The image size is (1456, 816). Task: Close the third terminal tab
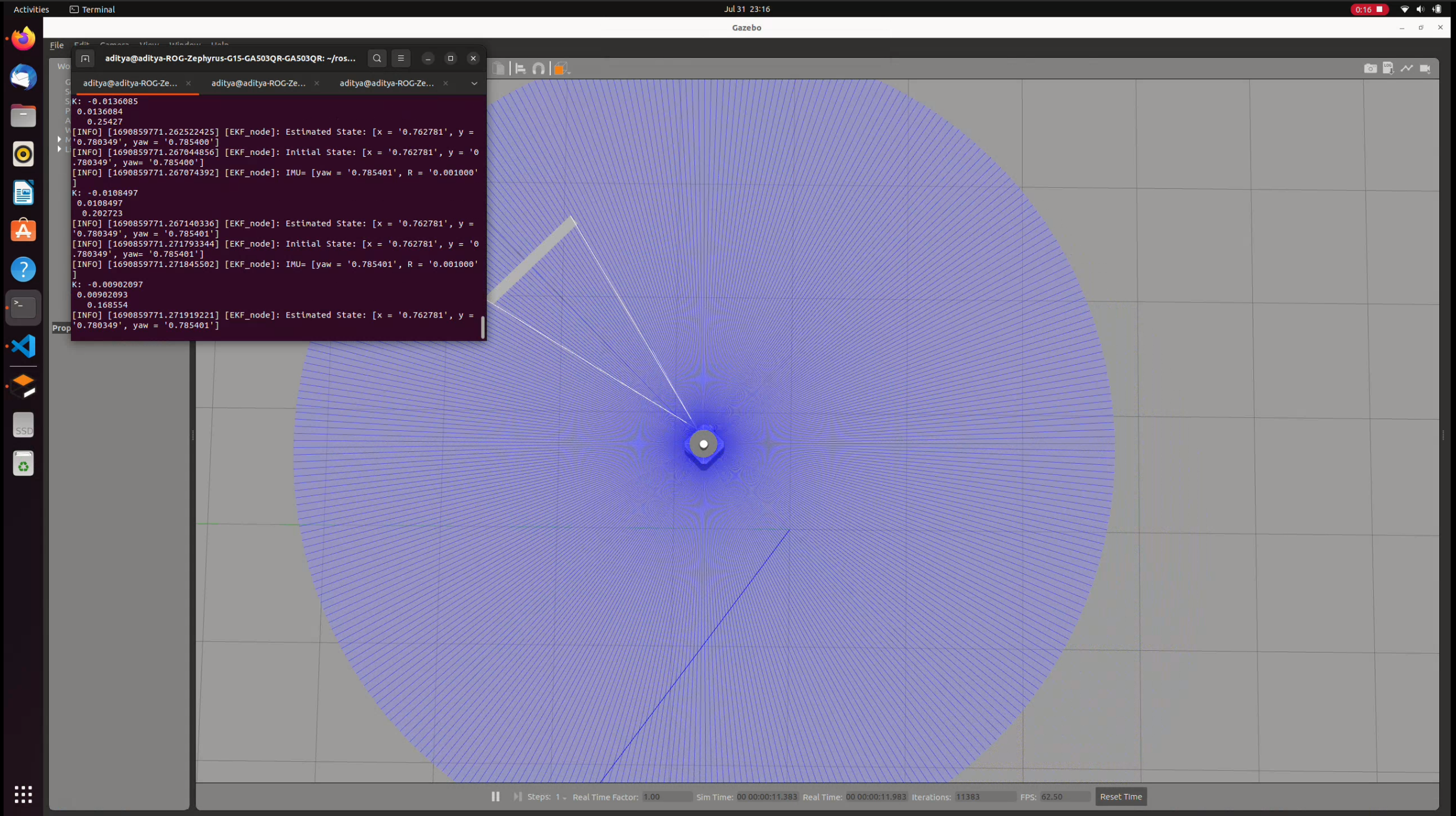445,83
